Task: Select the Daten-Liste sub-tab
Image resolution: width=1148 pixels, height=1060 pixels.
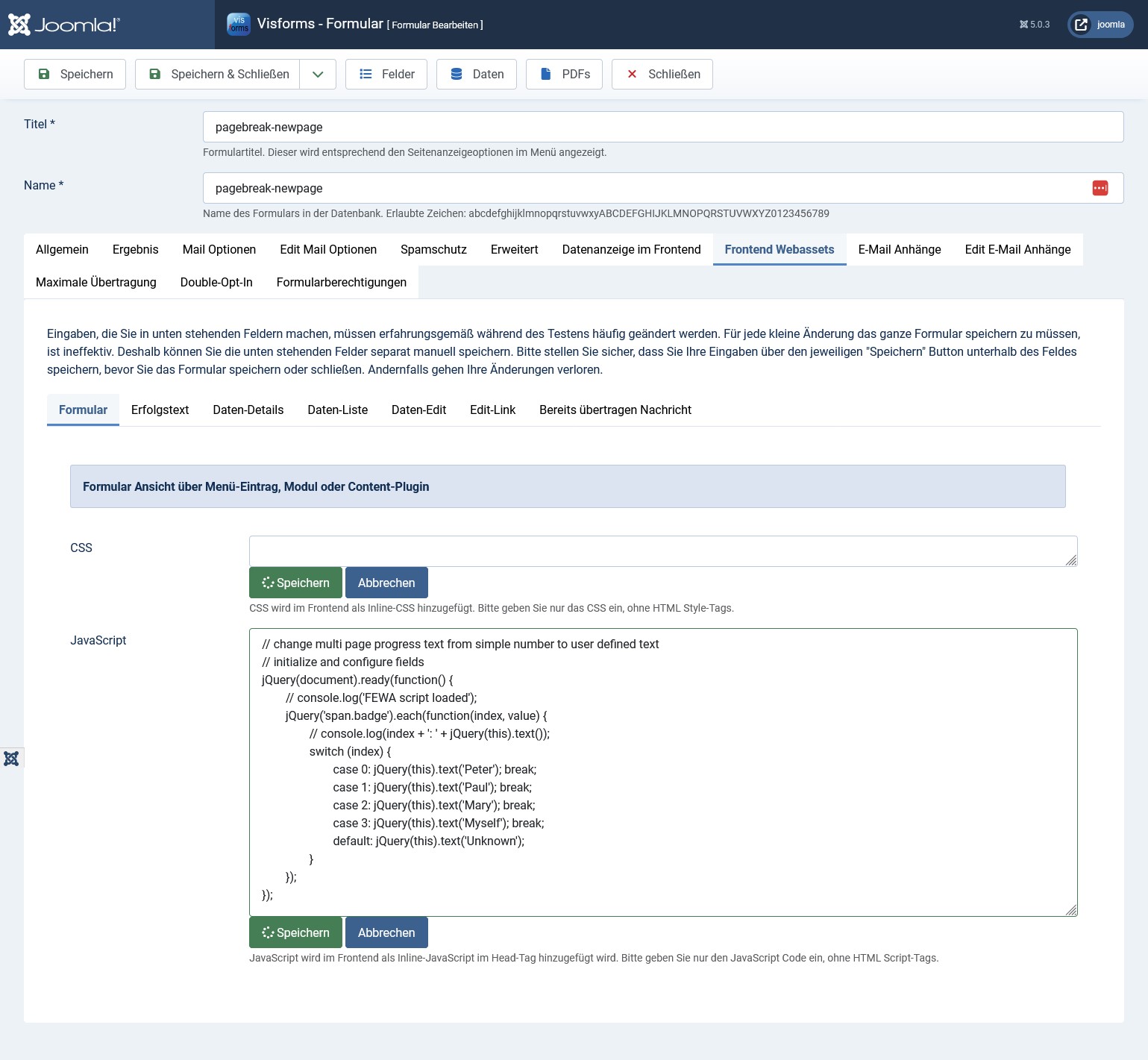Action: click(x=337, y=410)
